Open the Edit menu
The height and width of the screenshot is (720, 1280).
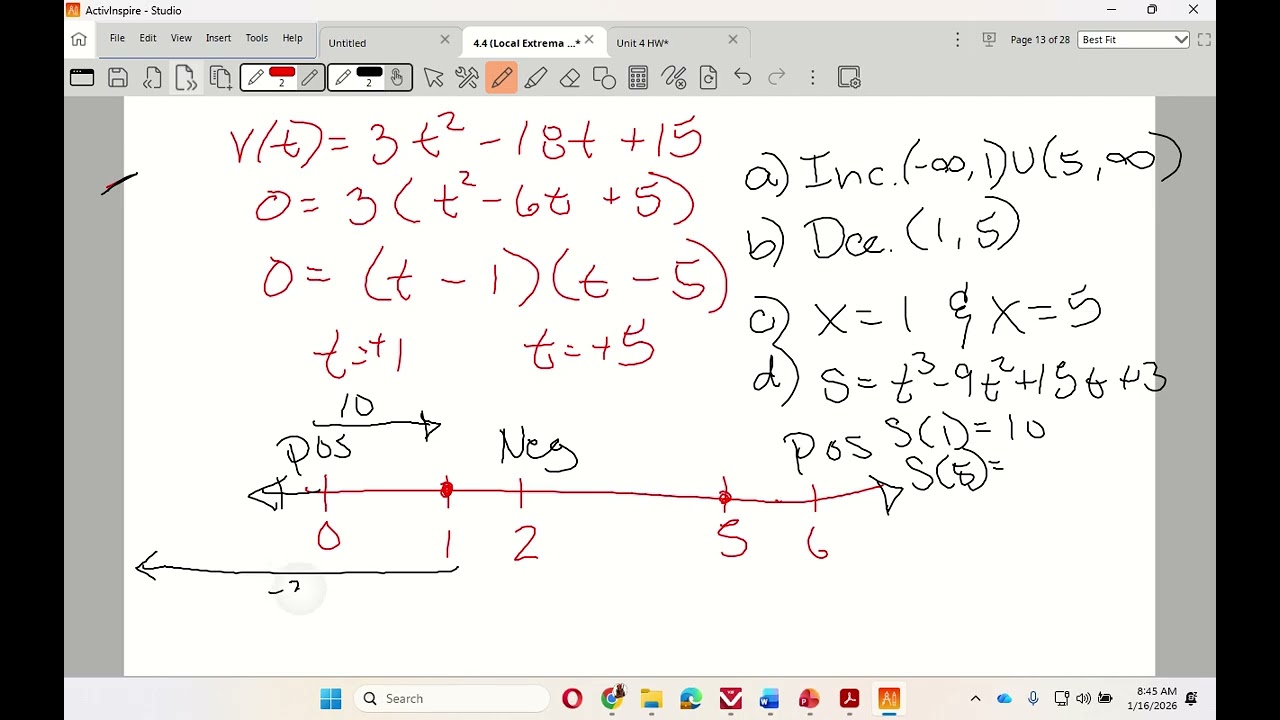[x=148, y=38]
